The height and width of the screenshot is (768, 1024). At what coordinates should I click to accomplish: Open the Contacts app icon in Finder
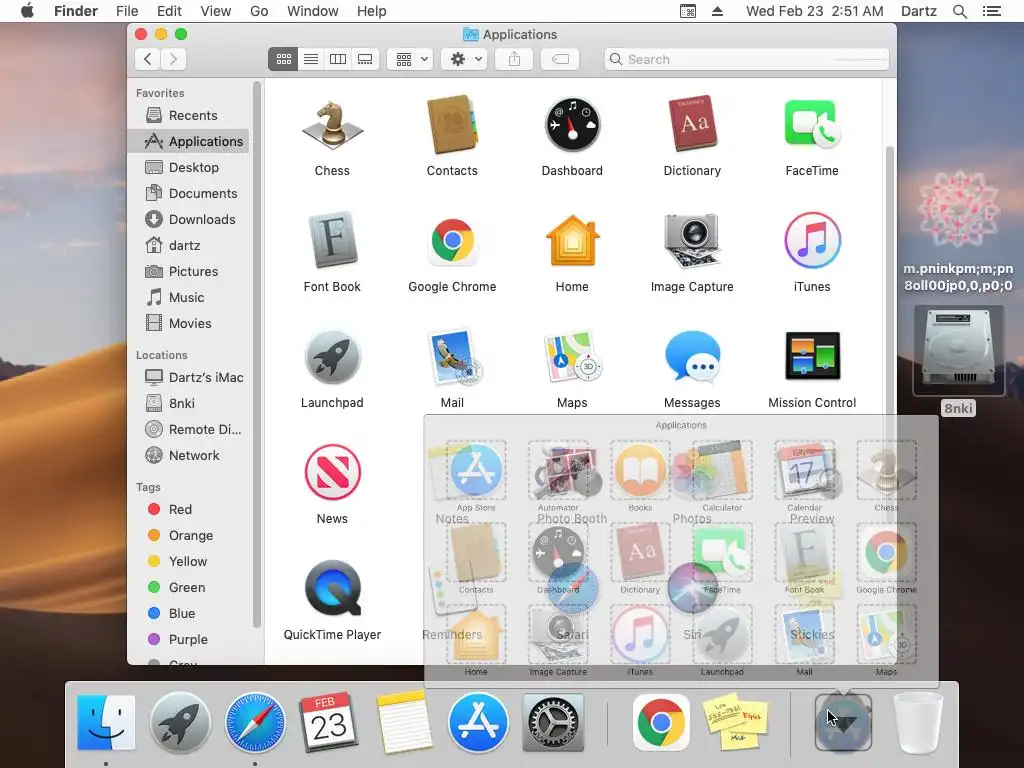(452, 125)
